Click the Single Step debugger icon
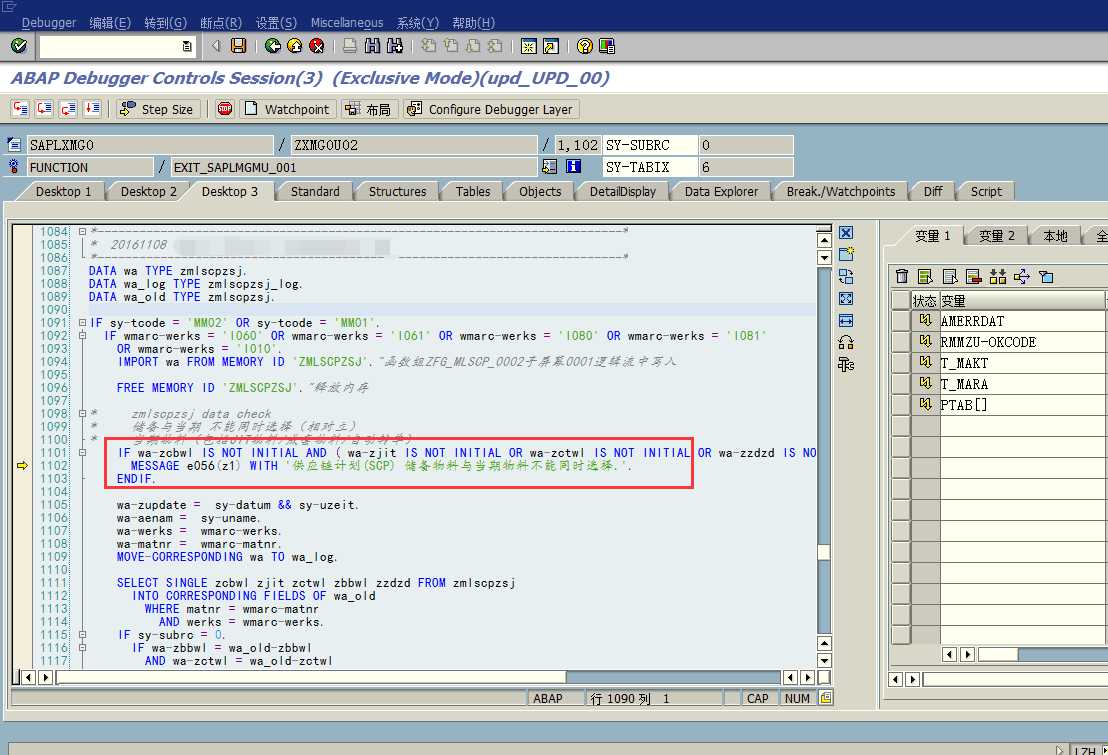Image resolution: width=1108 pixels, height=755 pixels. point(20,109)
